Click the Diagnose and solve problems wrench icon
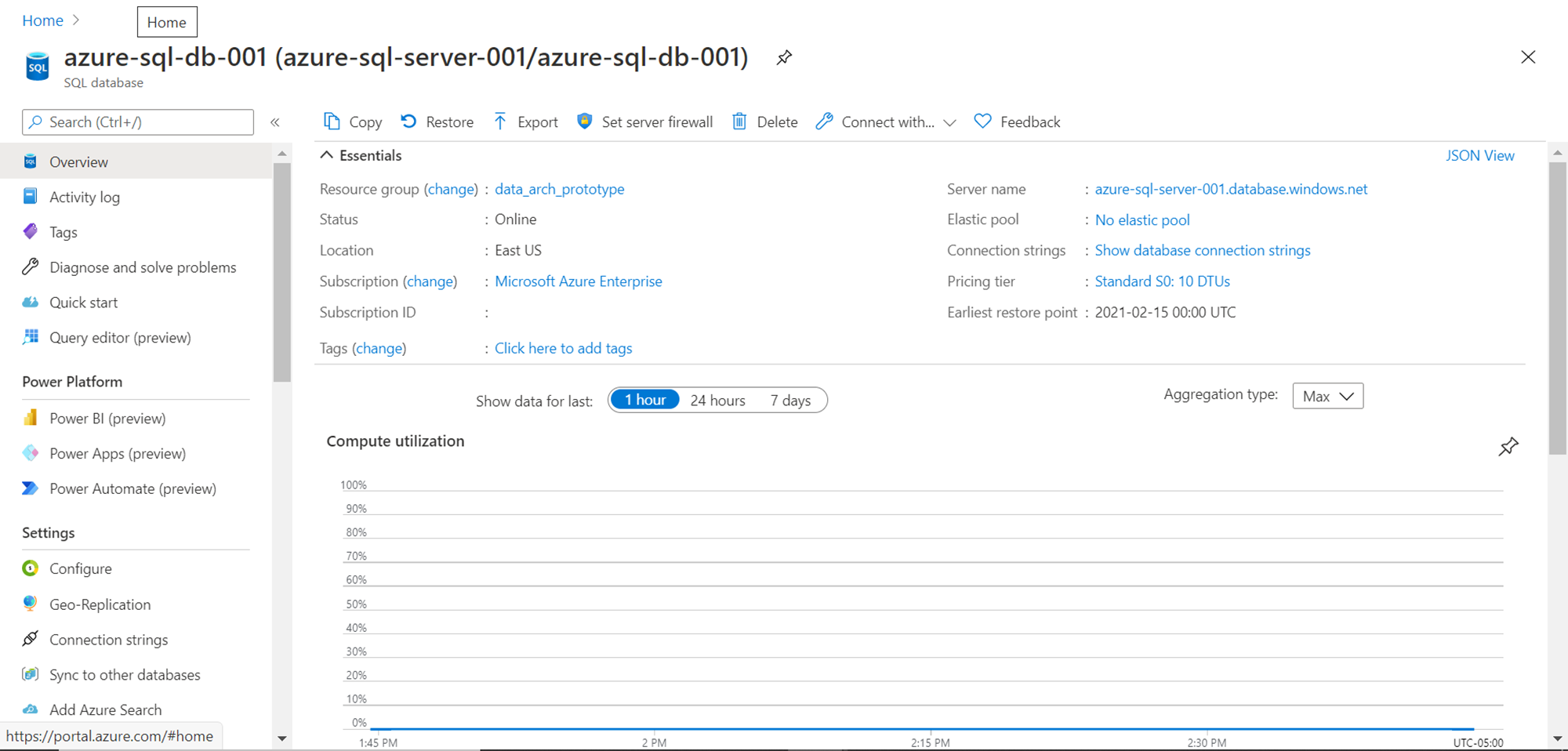Image resolution: width=1568 pixels, height=751 pixels. point(31,267)
